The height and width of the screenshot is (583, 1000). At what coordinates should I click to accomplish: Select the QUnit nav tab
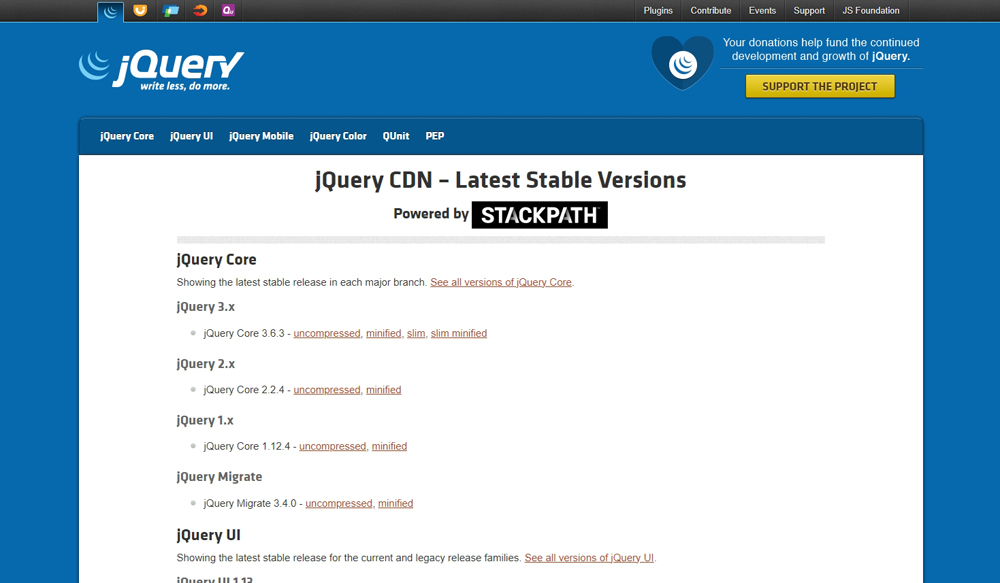pyautogui.click(x=396, y=136)
